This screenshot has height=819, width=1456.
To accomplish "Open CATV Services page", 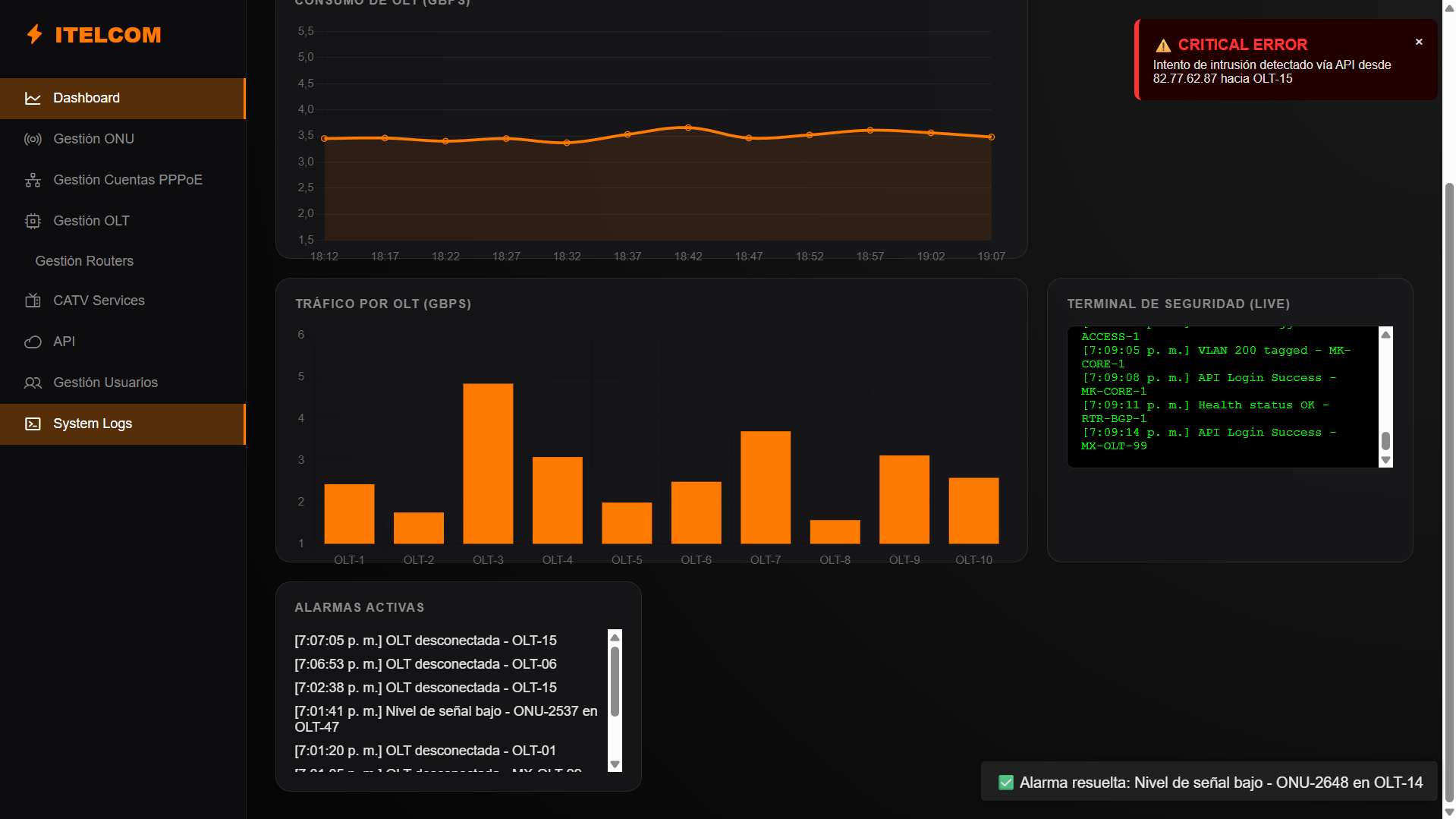I will pyautogui.click(x=123, y=301).
